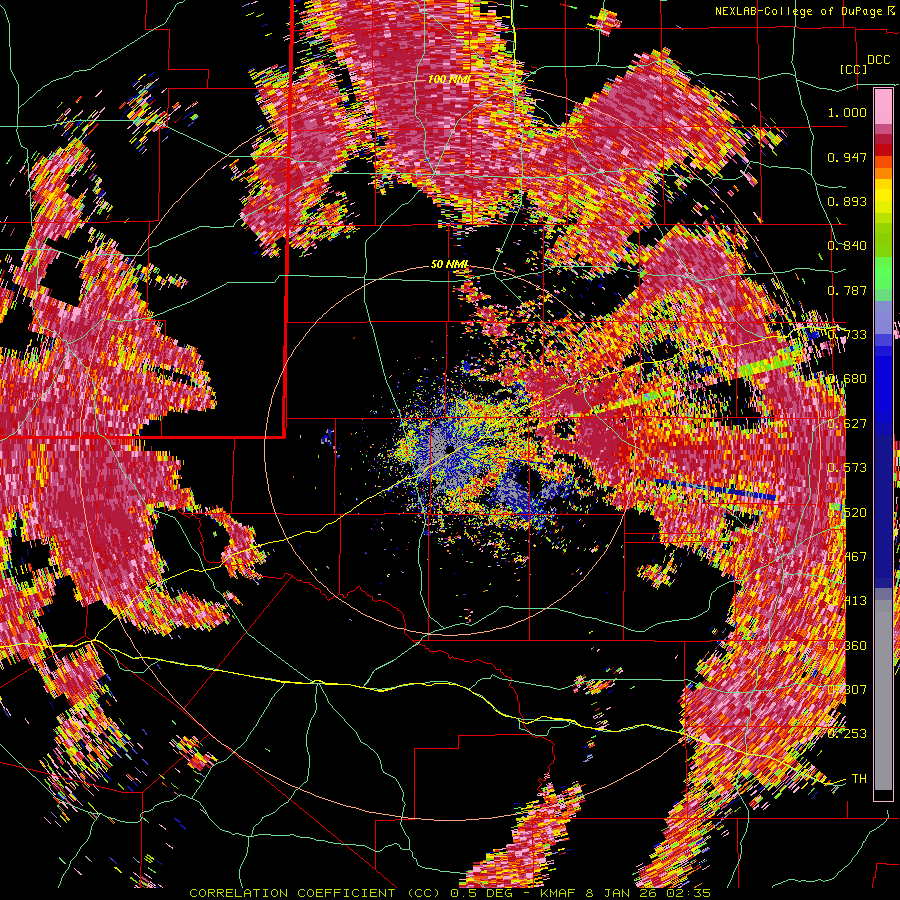Select the 0.893 scale value
Viewport: 900px width, 900px height.
click(x=847, y=201)
